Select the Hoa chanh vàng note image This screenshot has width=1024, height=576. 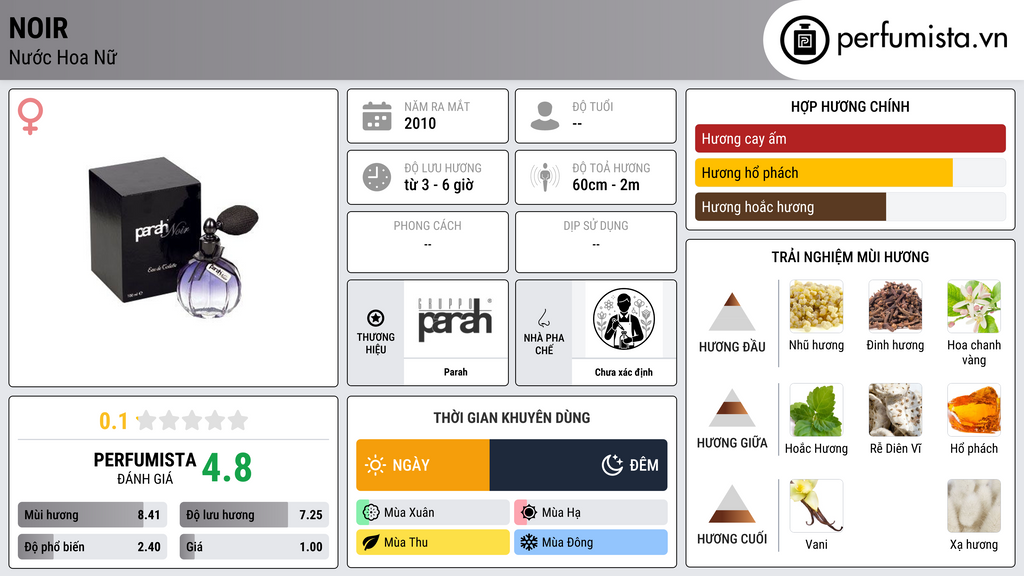tap(974, 306)
